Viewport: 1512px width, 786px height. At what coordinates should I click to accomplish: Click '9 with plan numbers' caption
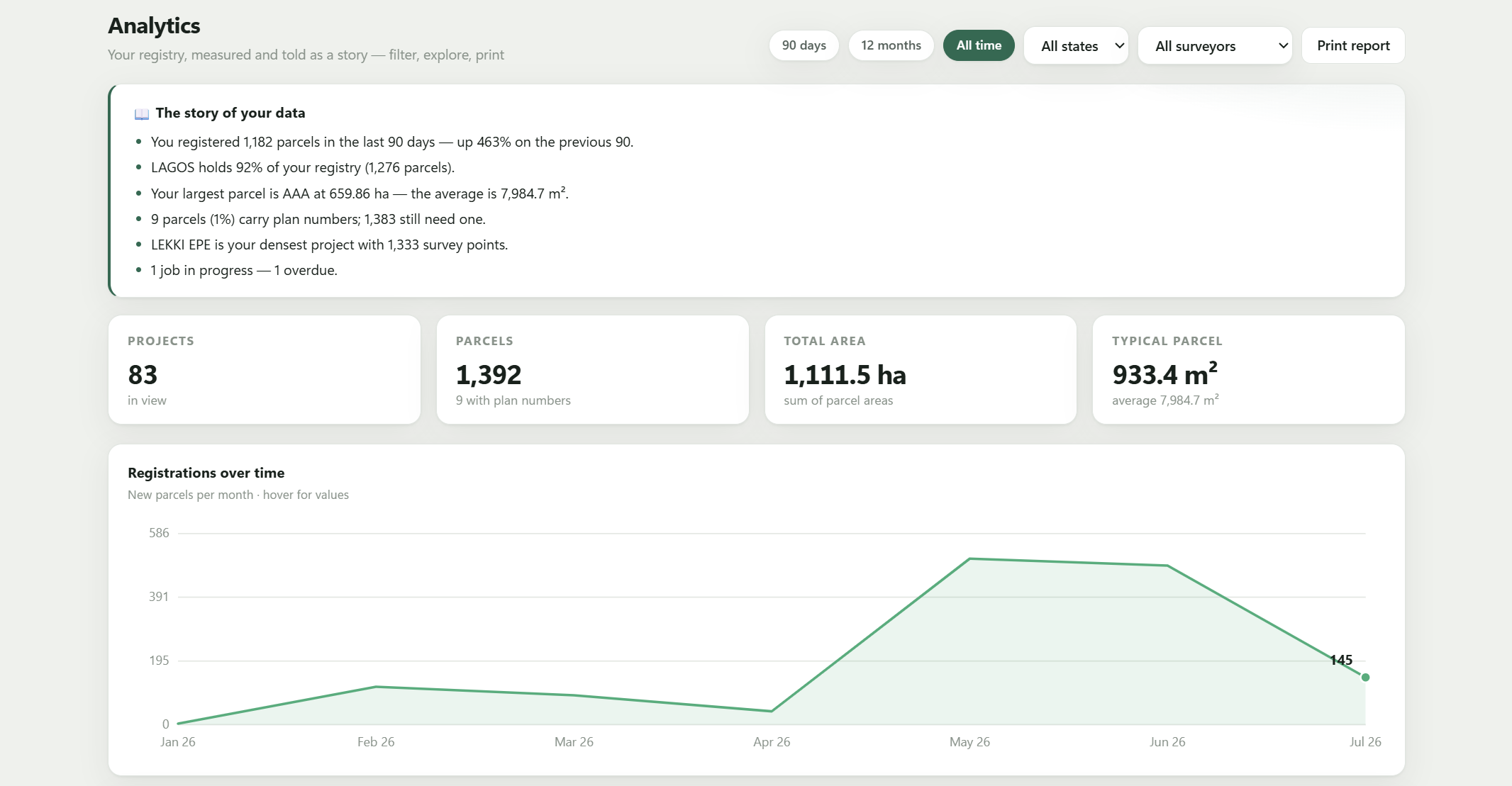513,400
